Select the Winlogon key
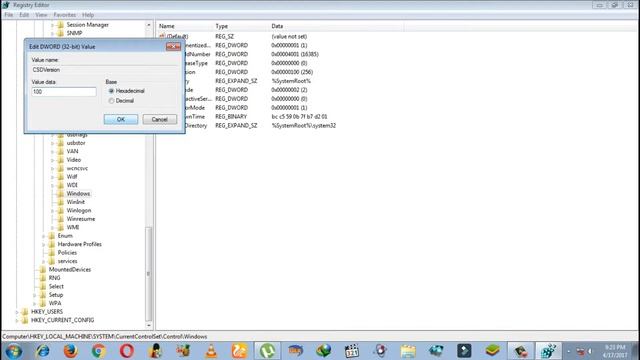Image resolution: width=640 pixels, height=360 pixels. [x=79, y=211]
